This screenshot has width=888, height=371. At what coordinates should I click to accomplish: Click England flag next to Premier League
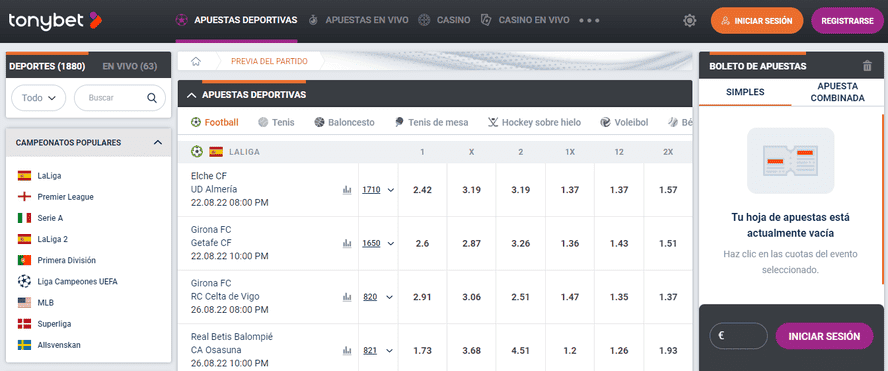tap(24, 197)
